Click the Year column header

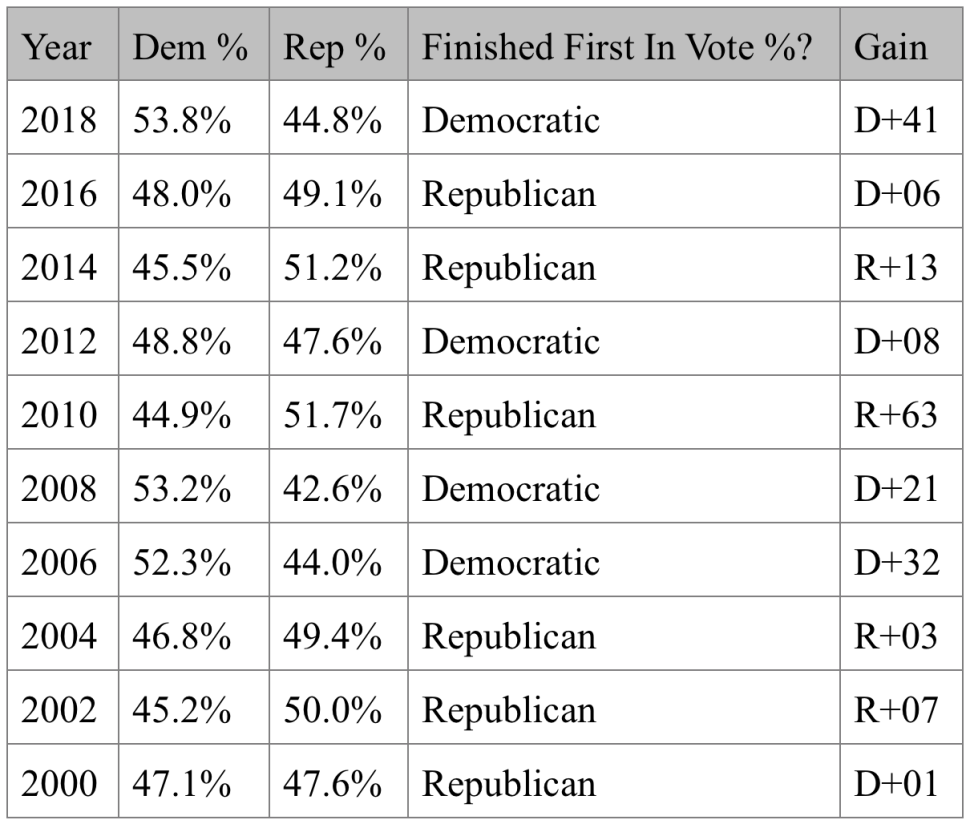click(63, 45)
